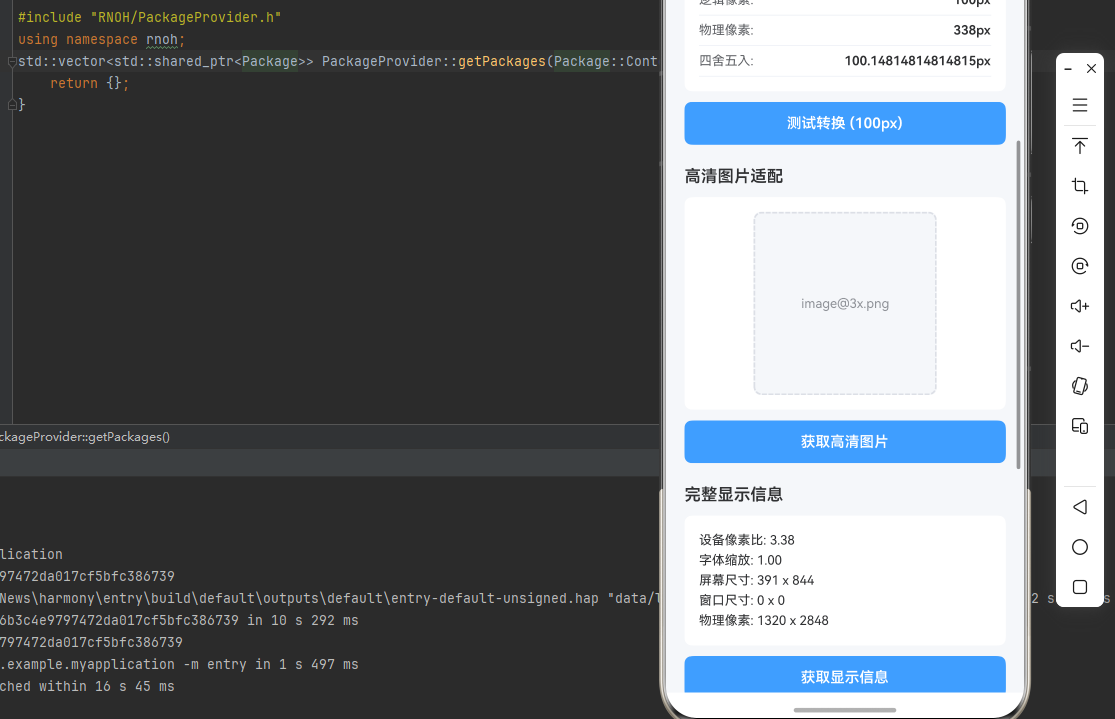Click the 物理像素: label in conversion card
Image resolution: width=1115 pixels, height=719 pixels.
(x=726, y=30)
